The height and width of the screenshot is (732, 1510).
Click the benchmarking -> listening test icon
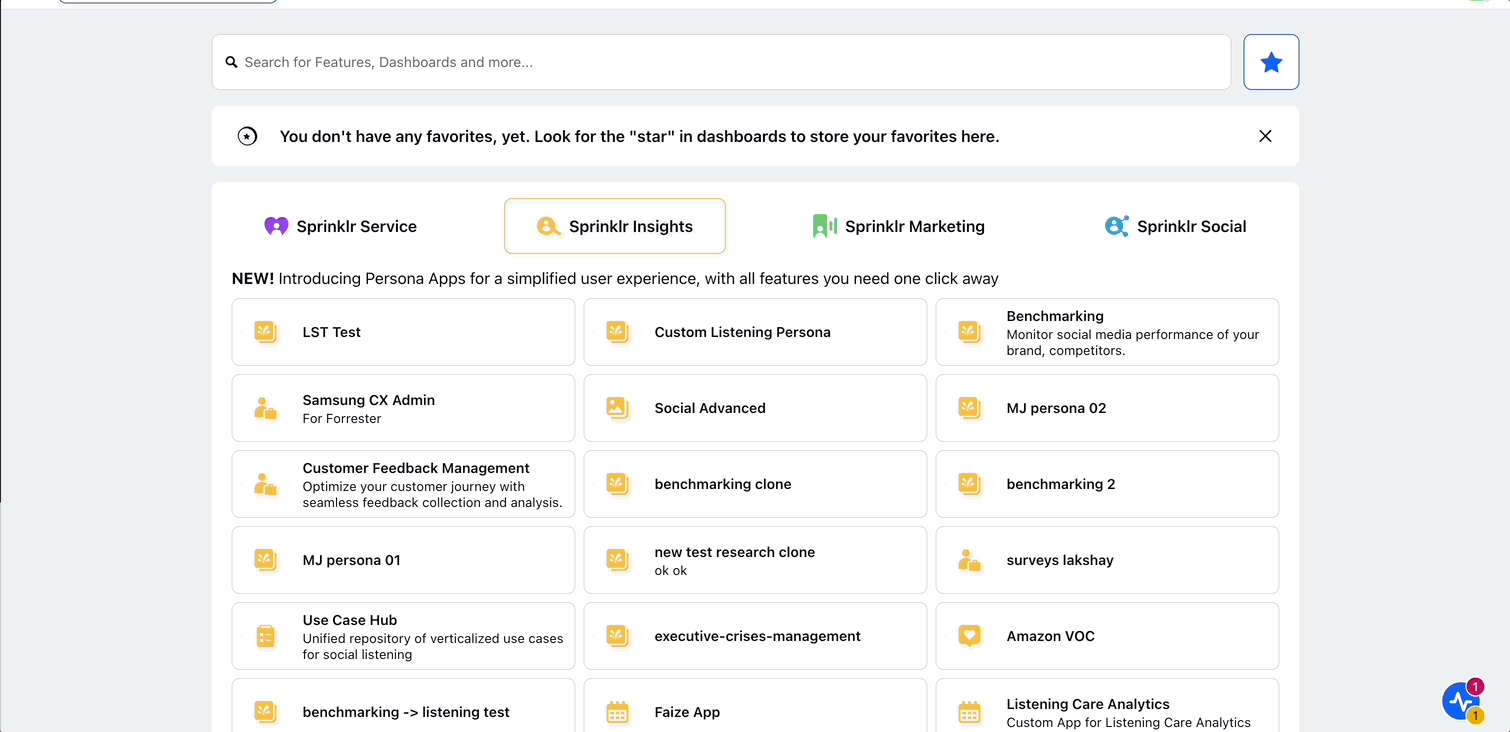(x=265, y=712)
